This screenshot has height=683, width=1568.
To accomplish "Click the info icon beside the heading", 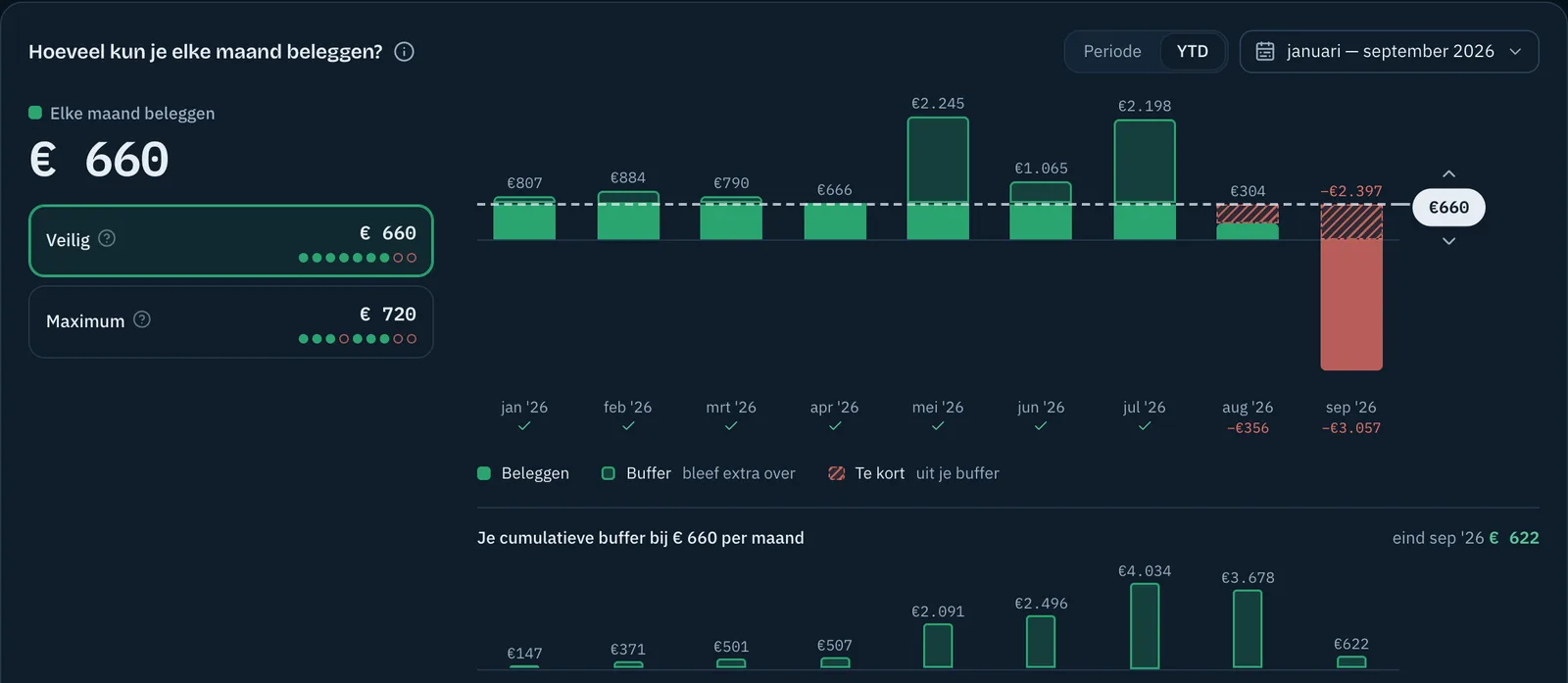I will pyautogui.click(x=404, y=52).
